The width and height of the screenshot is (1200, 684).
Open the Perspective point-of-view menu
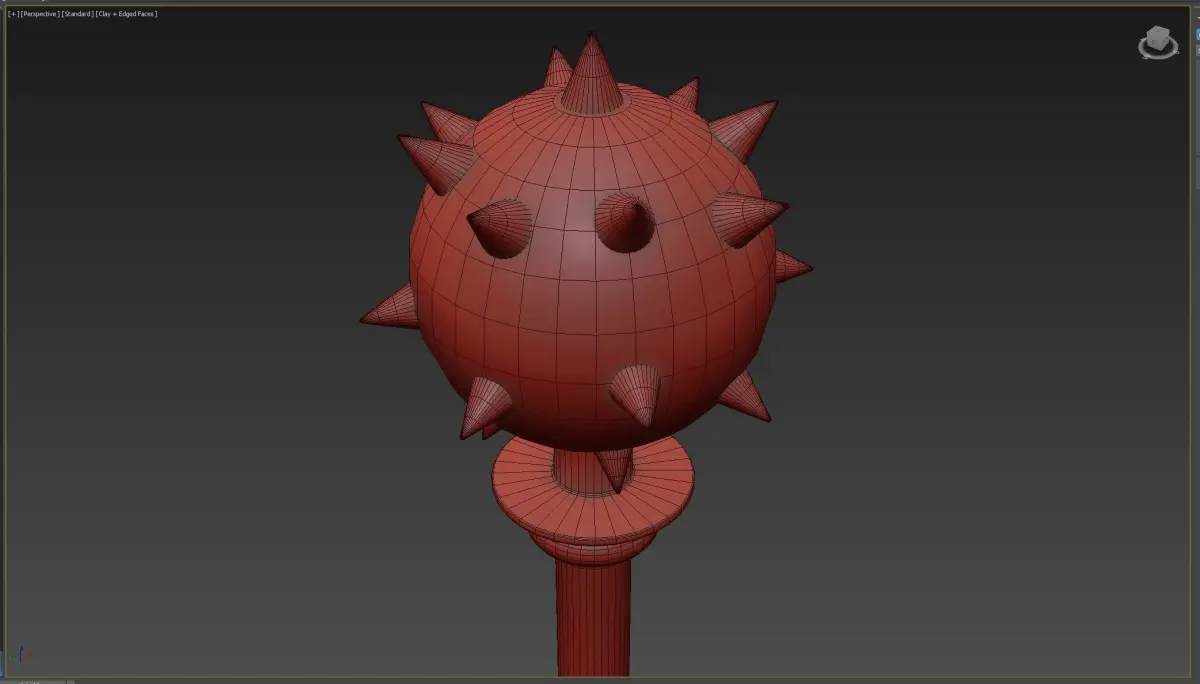[39, 14]
